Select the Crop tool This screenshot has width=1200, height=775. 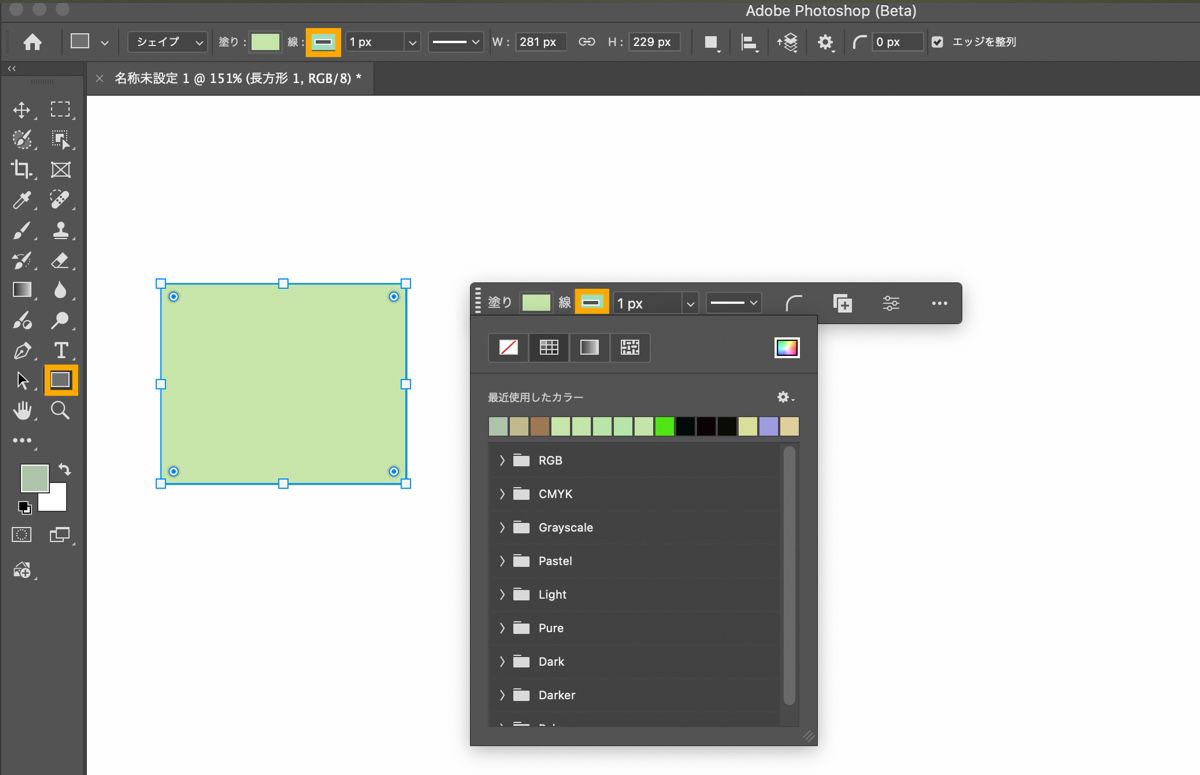[x=22, y=170]
